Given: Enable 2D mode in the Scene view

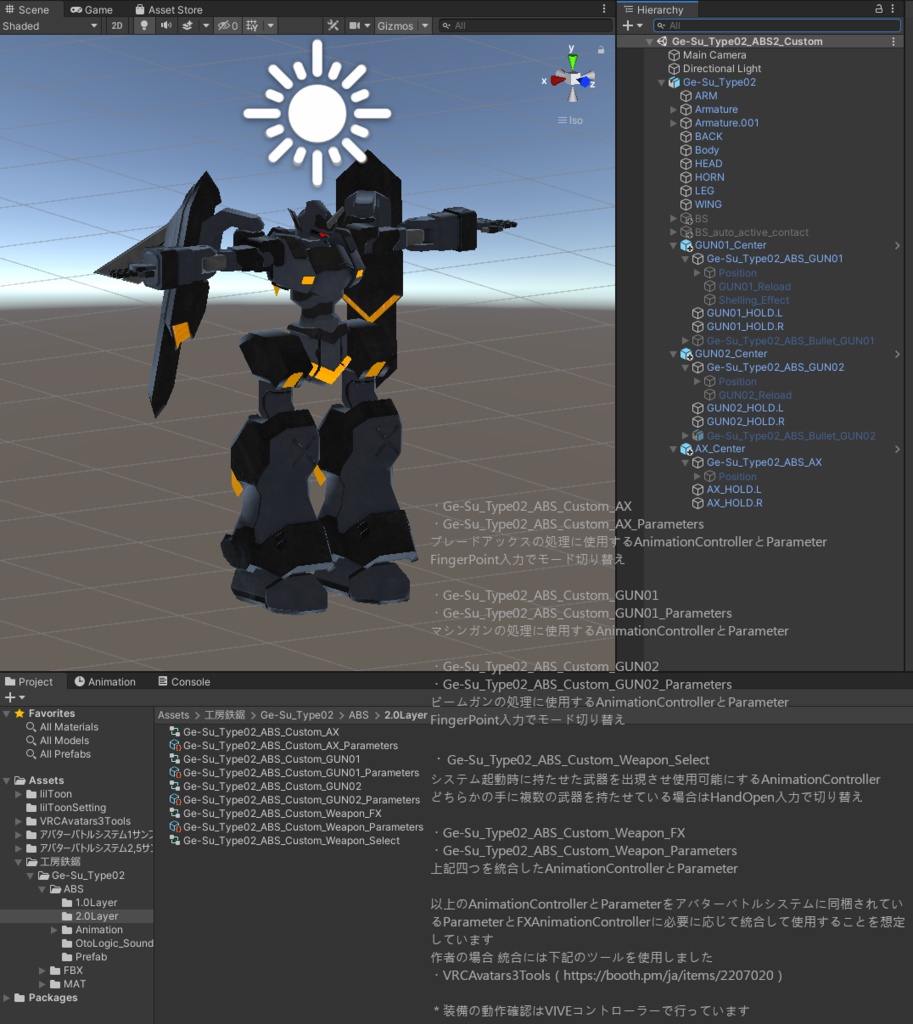Looking at the screenshot, I should (x=116, y=26).
